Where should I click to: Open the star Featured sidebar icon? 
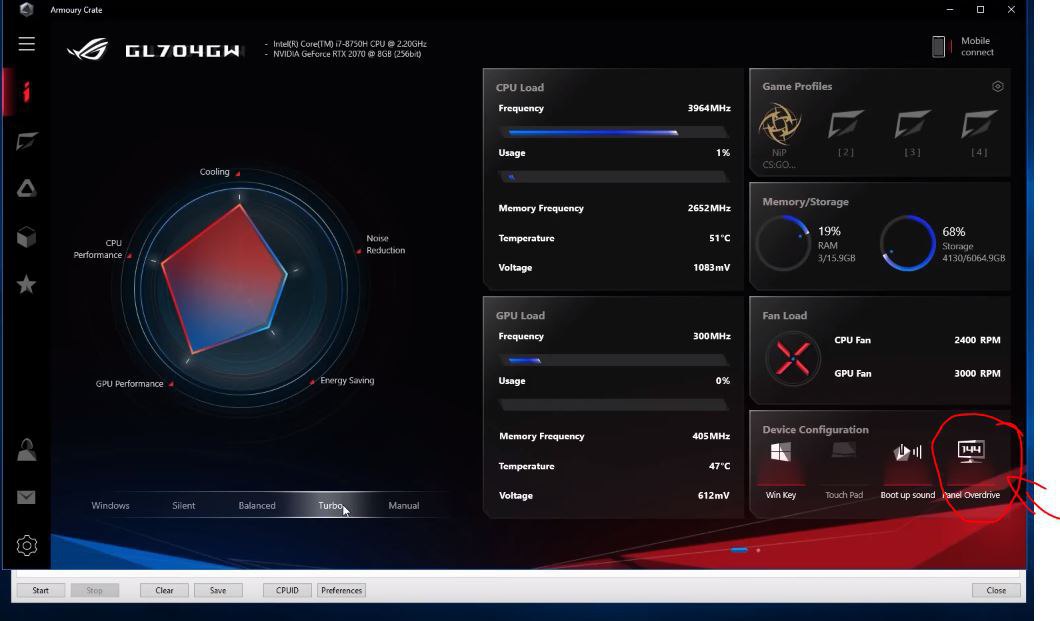[x=26, y=284]
